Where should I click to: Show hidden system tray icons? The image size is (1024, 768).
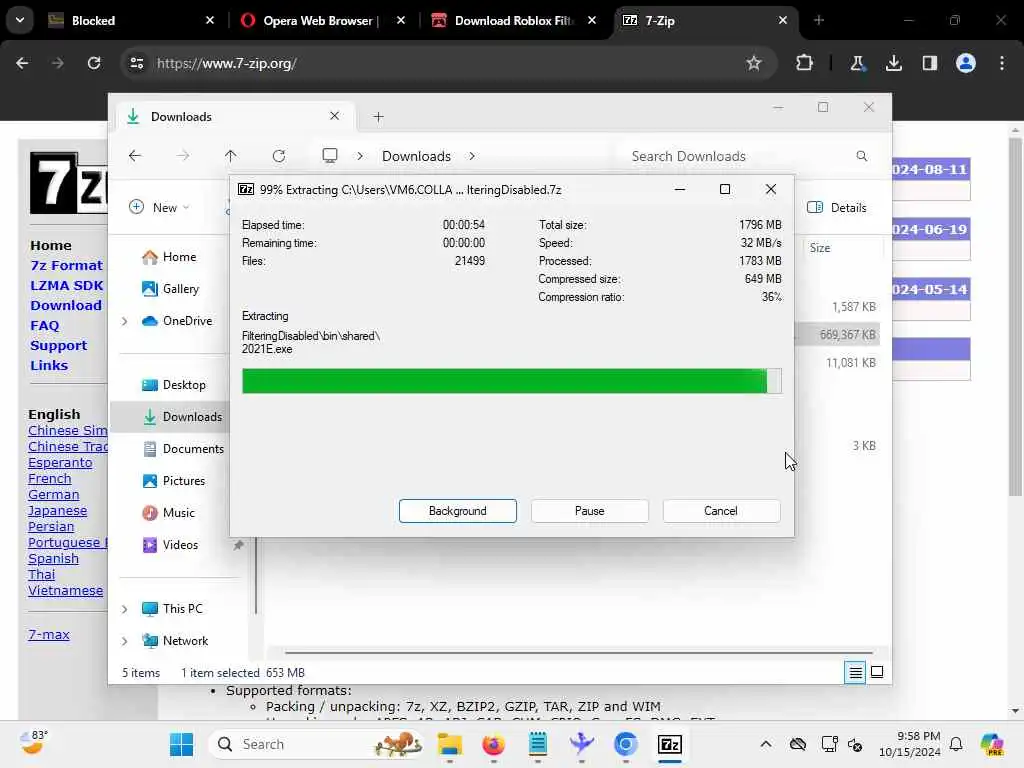(765, 744)
